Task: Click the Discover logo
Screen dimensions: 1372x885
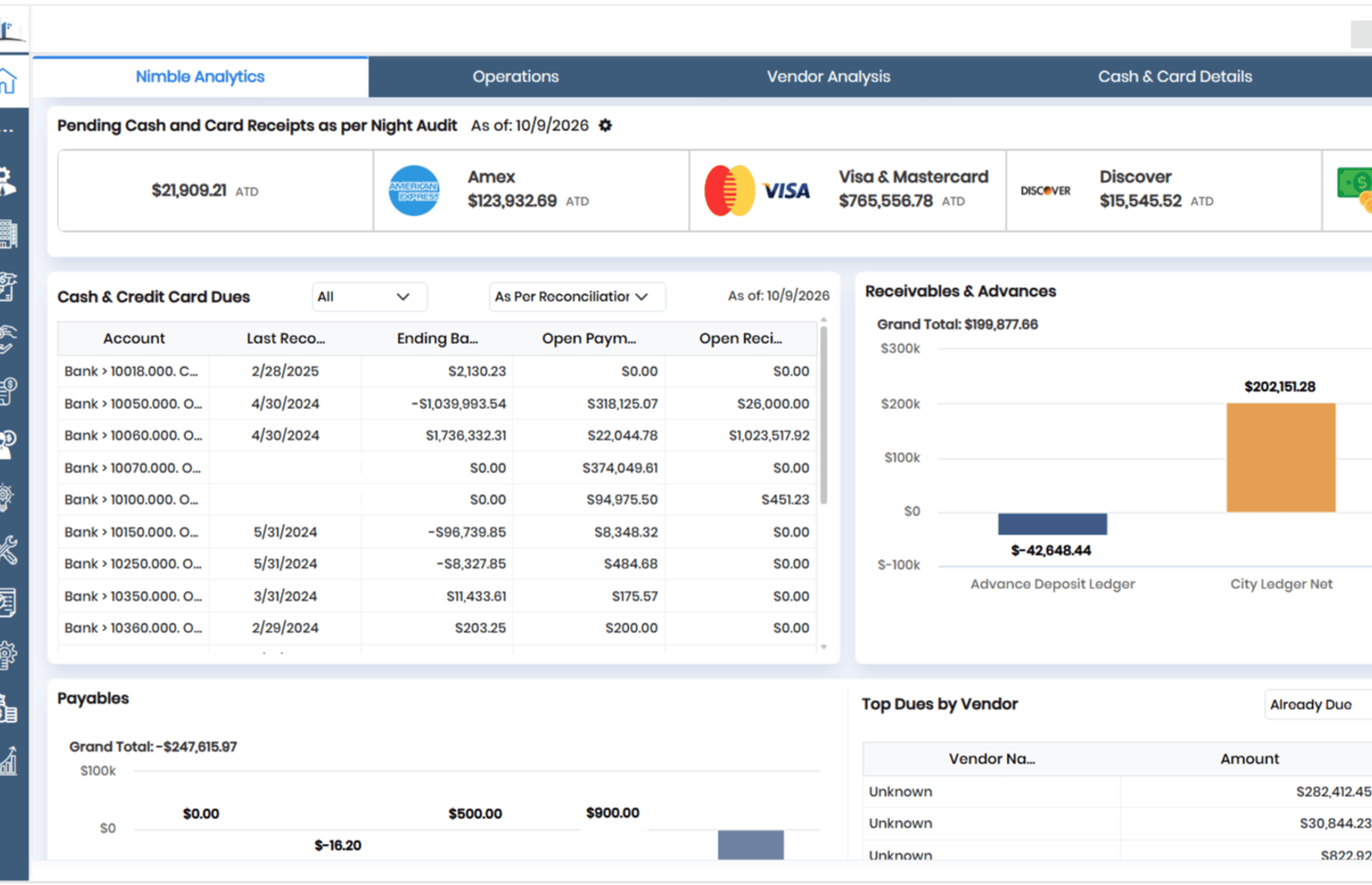Action: (x=1045, y=190)
